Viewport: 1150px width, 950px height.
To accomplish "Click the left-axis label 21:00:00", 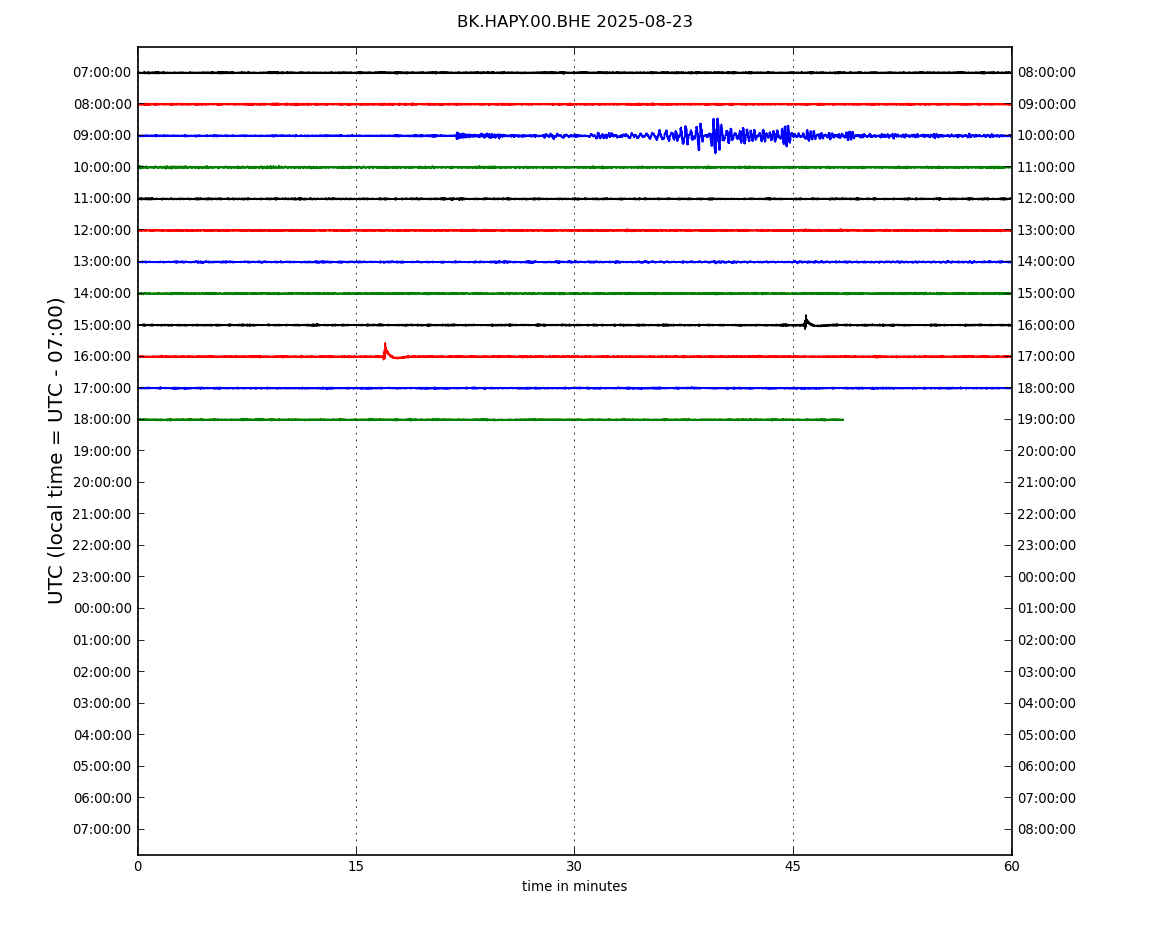I will click(103, 514).
